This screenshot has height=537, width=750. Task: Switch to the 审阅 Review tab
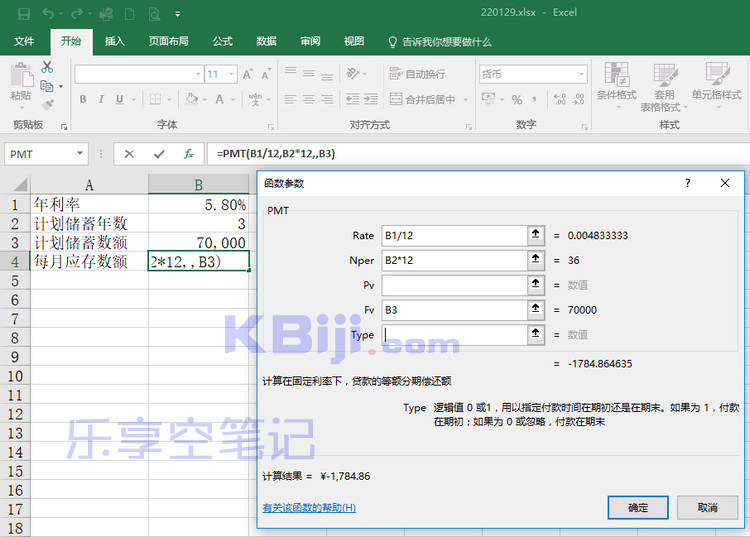[x=310, y=41]
